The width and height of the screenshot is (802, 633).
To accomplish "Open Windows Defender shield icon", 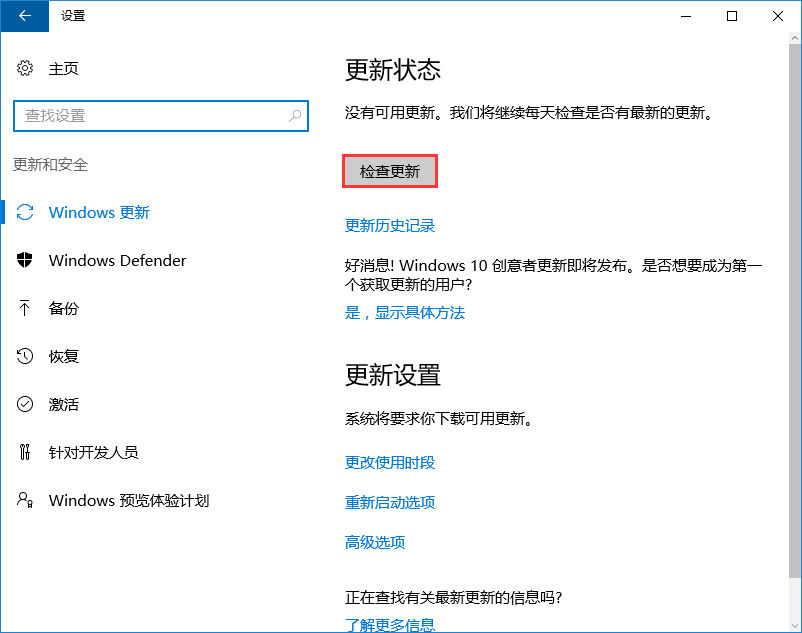I will [27, 260].
